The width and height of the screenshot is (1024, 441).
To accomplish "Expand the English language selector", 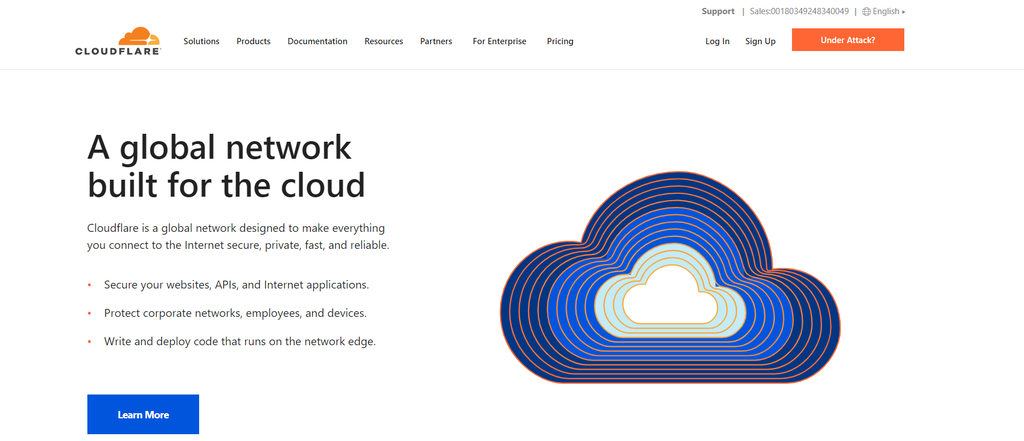I will click(x=888, y=12).
